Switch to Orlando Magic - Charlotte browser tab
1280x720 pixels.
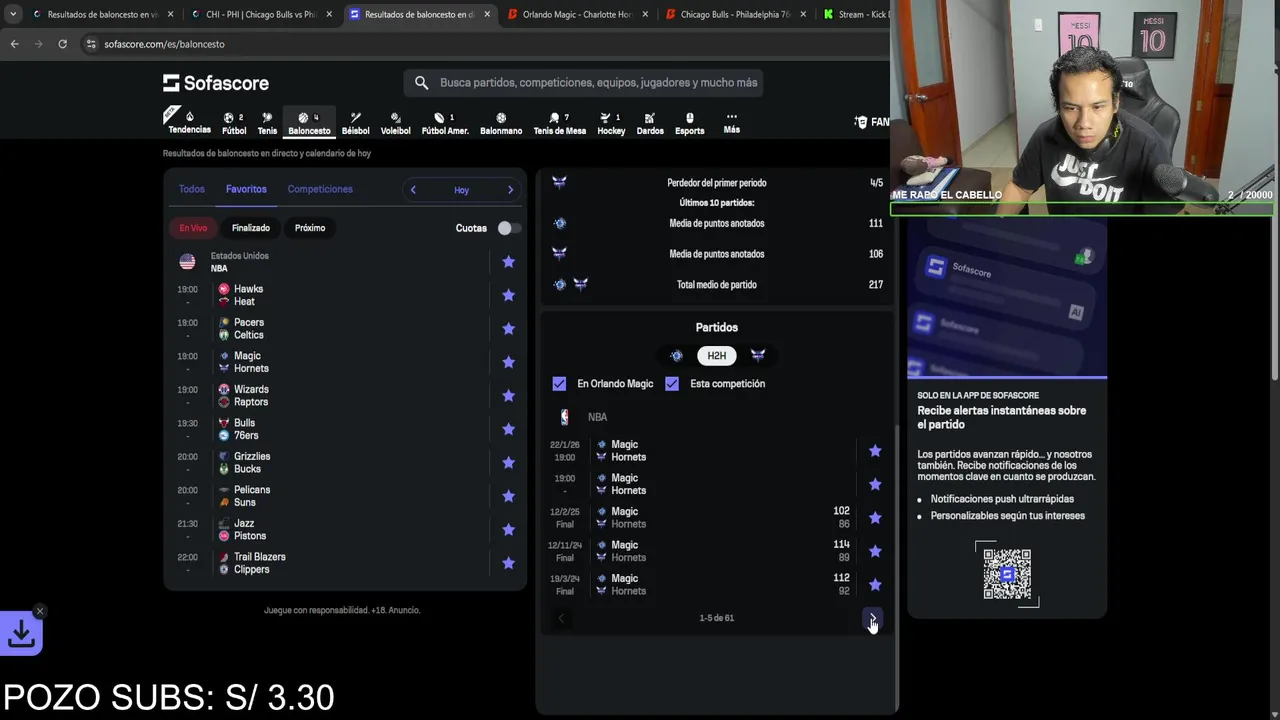[577, 15]
